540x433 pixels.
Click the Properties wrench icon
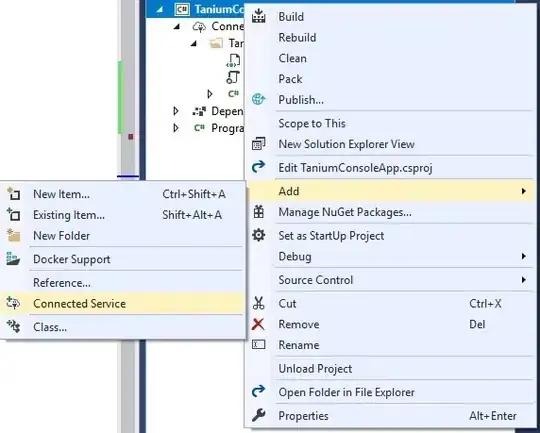point(258,415)
